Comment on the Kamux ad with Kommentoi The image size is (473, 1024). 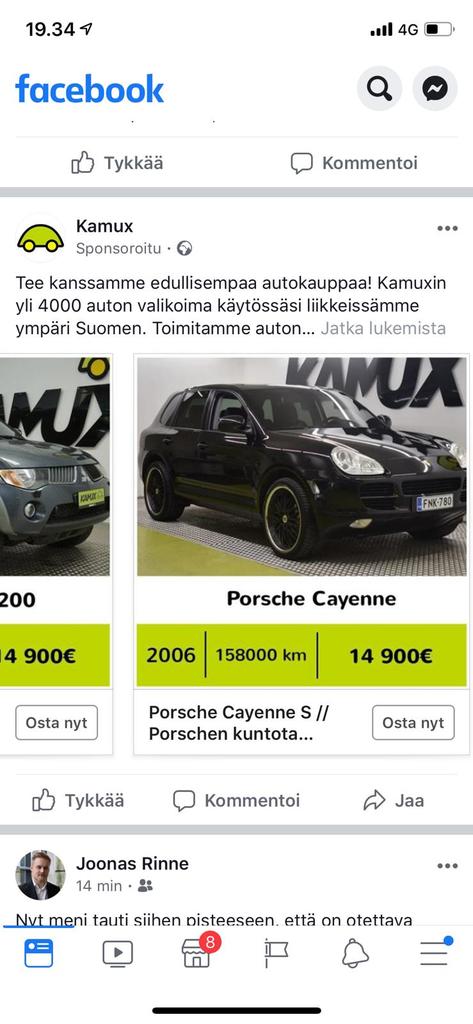236,801
